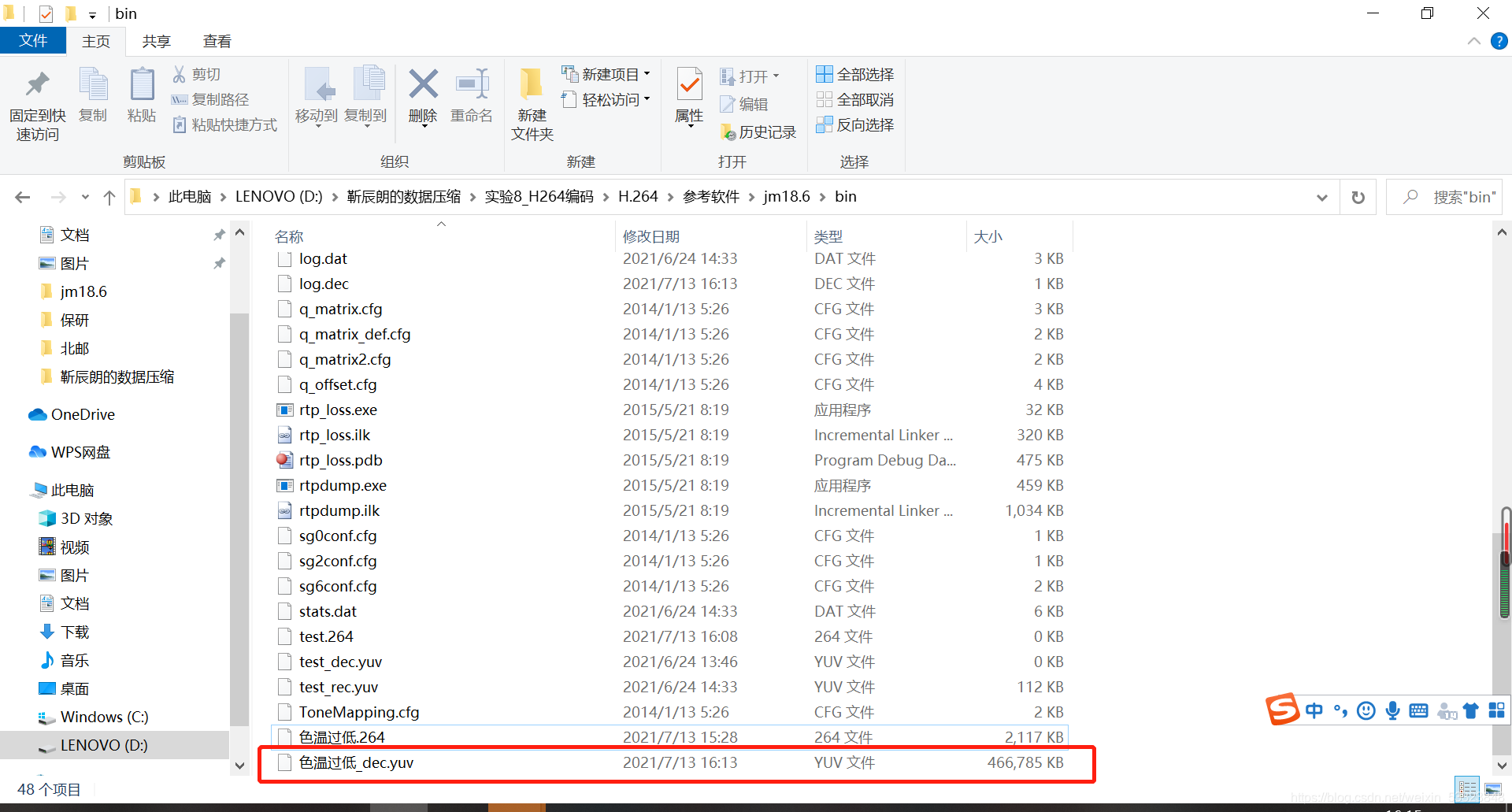Click the Pin to Quick access icon

pyautogui.click(x=37, y=84)
